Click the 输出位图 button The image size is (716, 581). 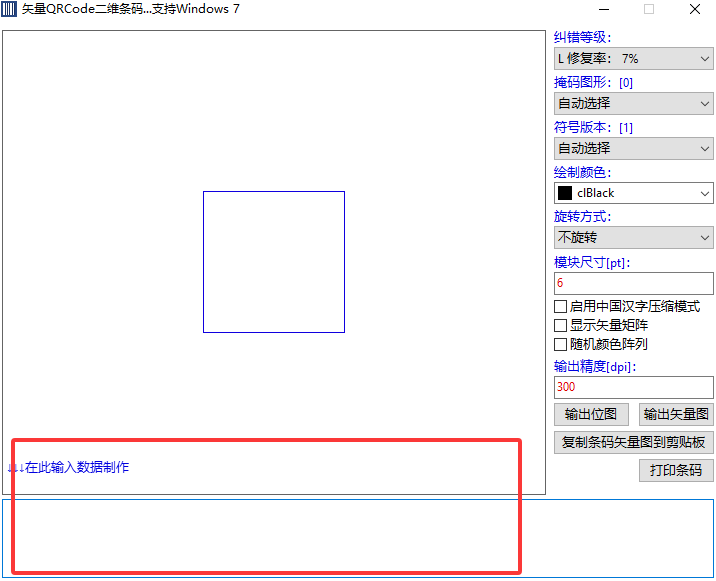(591, 414)
